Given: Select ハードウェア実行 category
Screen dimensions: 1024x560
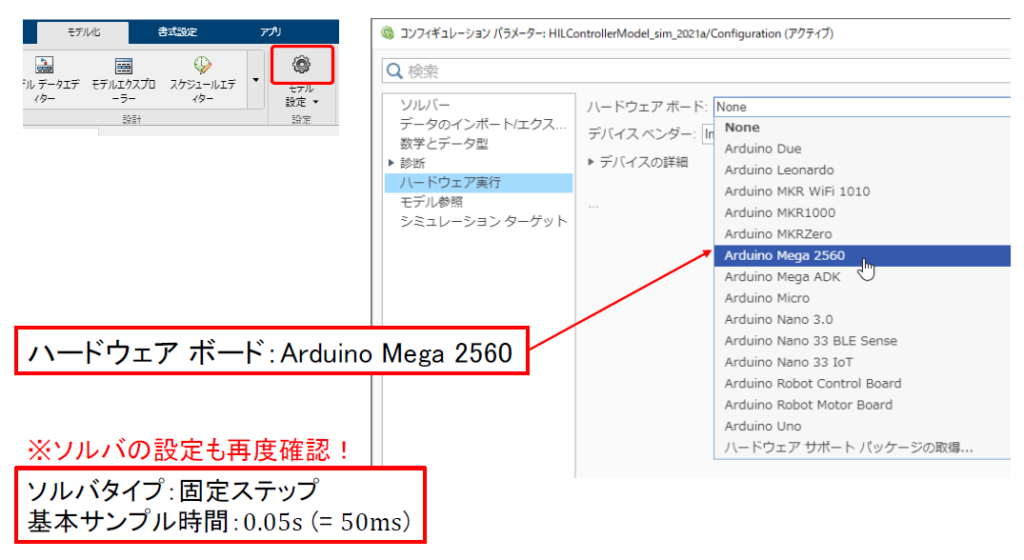Looking at the screenshot, I should click(479, 183).
